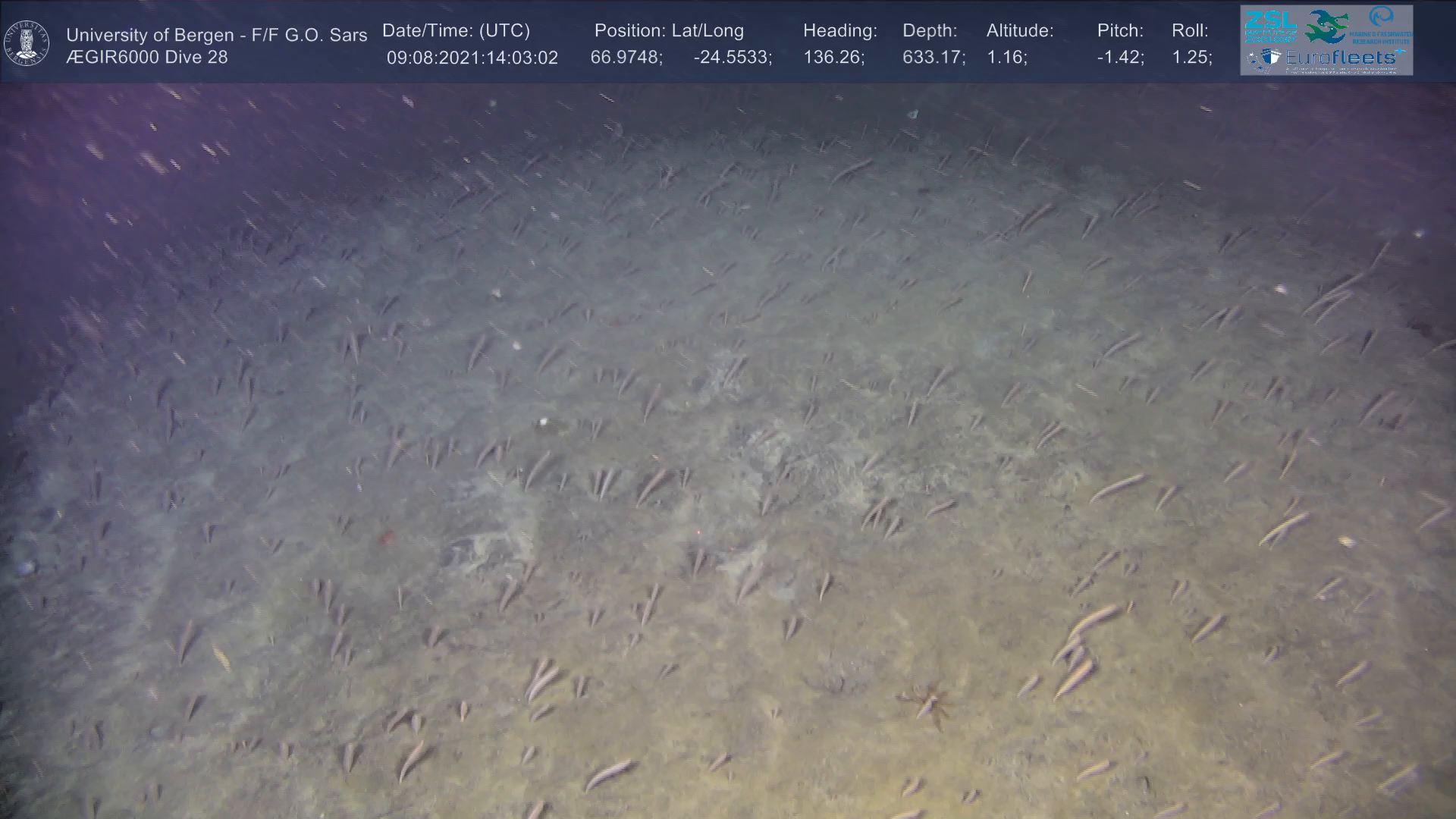Screen dimensions: 1456x819
Task: Click the Date/Time: (UTC) header
Action: click(x=456, y=30)
